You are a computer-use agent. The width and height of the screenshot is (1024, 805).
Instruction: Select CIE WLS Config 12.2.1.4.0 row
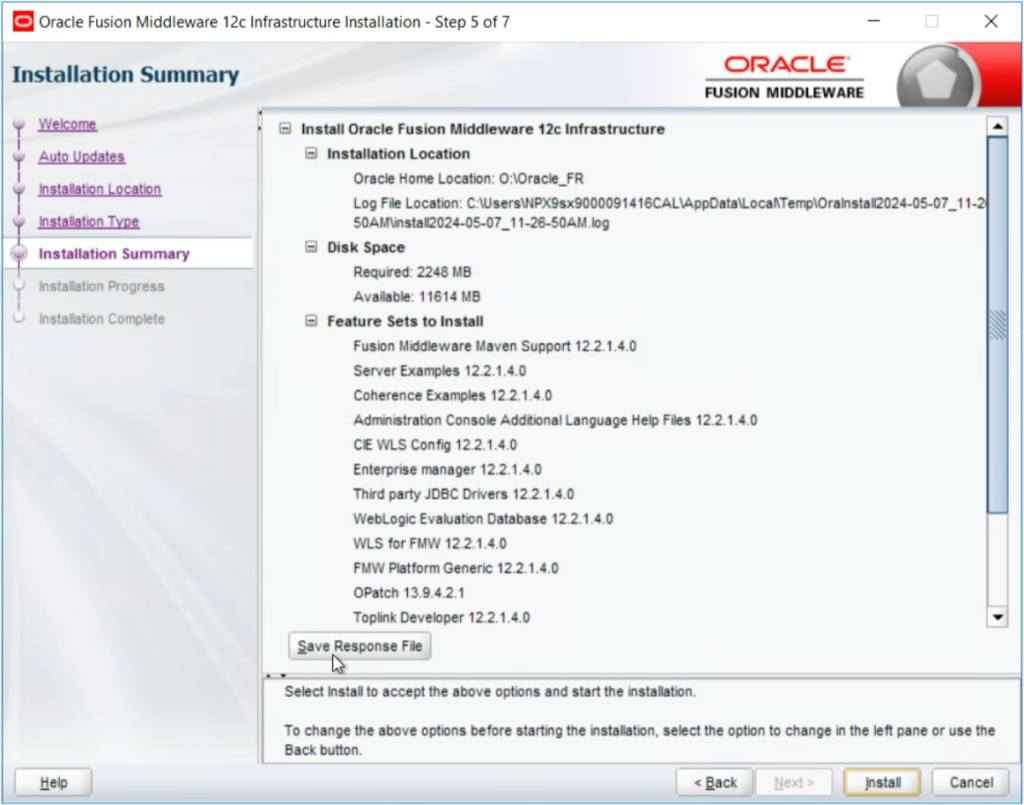tap(435, 445)
